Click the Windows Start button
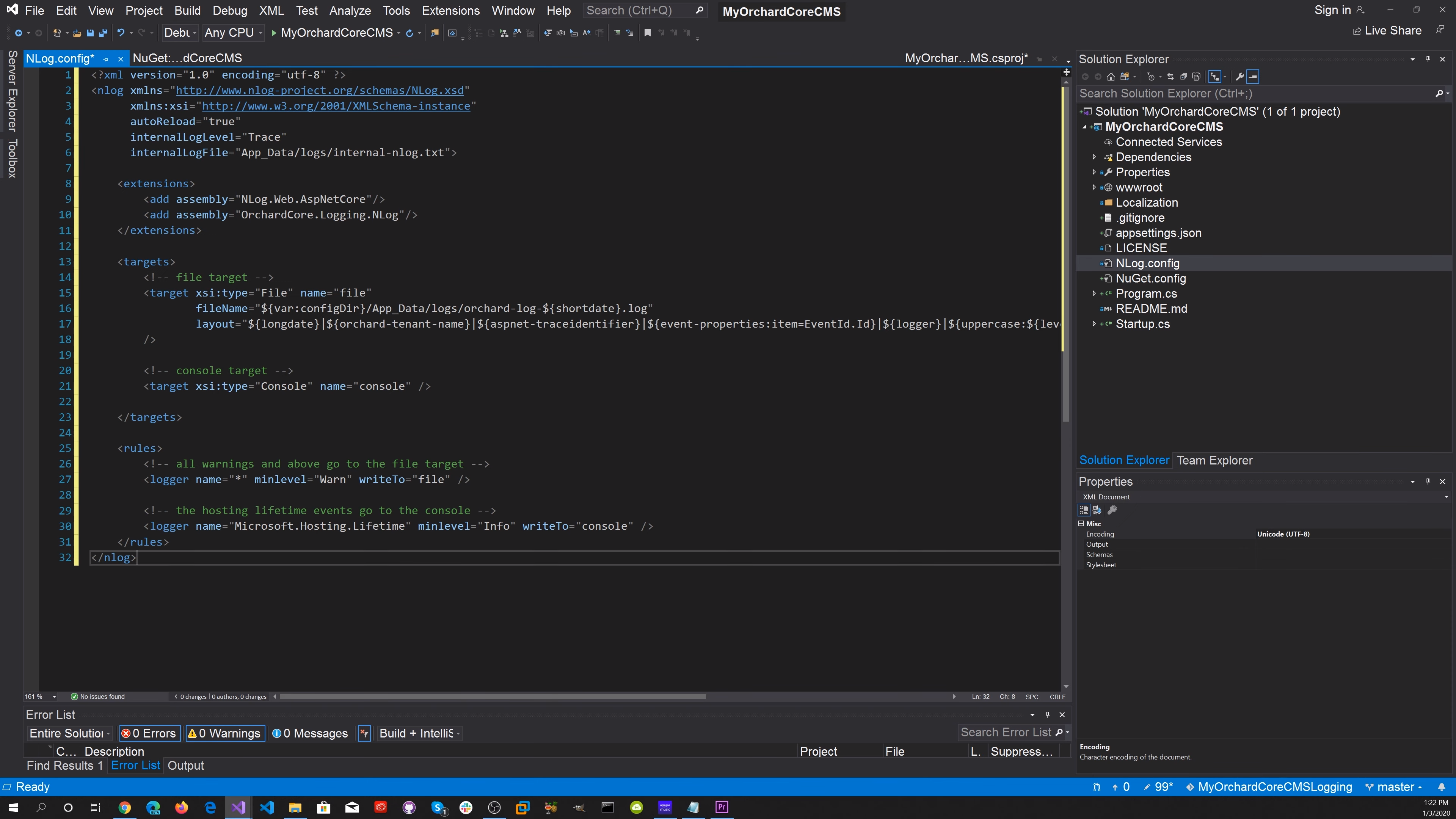Image resolution: width=1456 pixels, height=819 pixels. [x=14, y=807]
